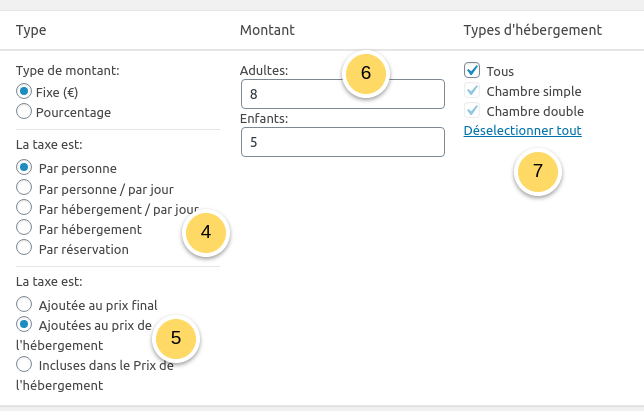Click the yellow marker numbered 7
Screen dimensions: 644x411
point(538,171)
